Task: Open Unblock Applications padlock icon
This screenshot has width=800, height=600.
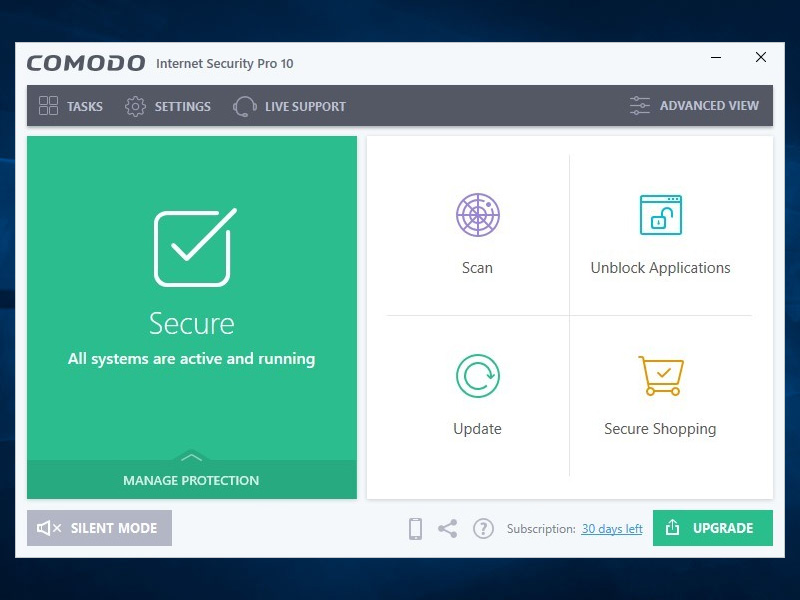Action: [660, 215]
